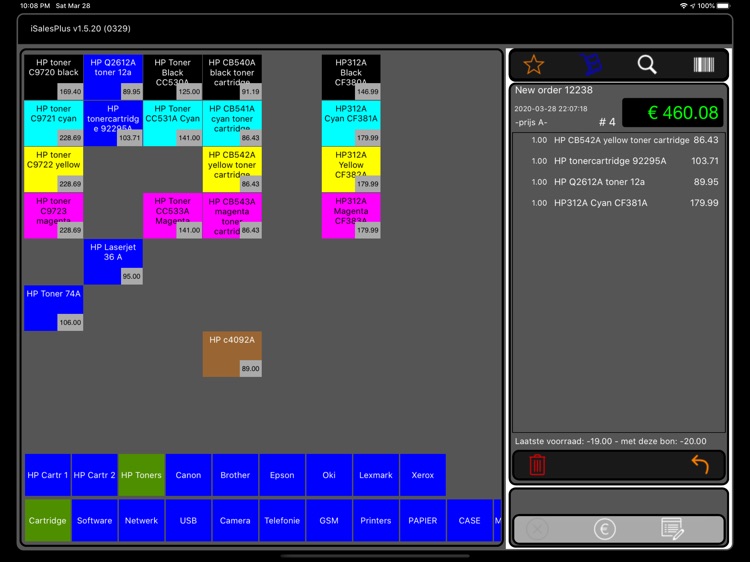Switch to the HP Cartr 1 subcategory
Screen dimensions: 750x562
[47, 475]
